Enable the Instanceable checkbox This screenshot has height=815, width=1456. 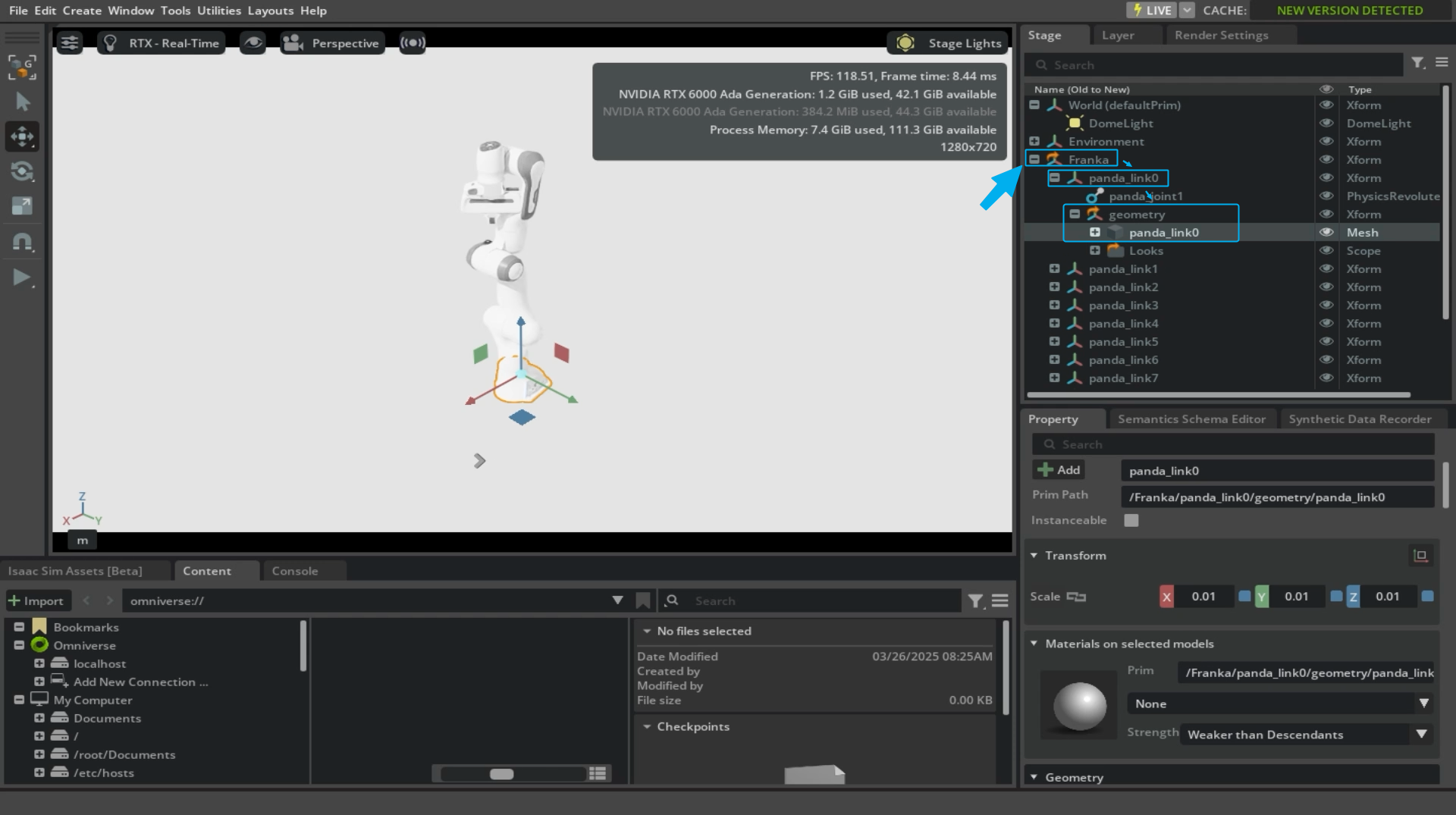click(1131, 520)
